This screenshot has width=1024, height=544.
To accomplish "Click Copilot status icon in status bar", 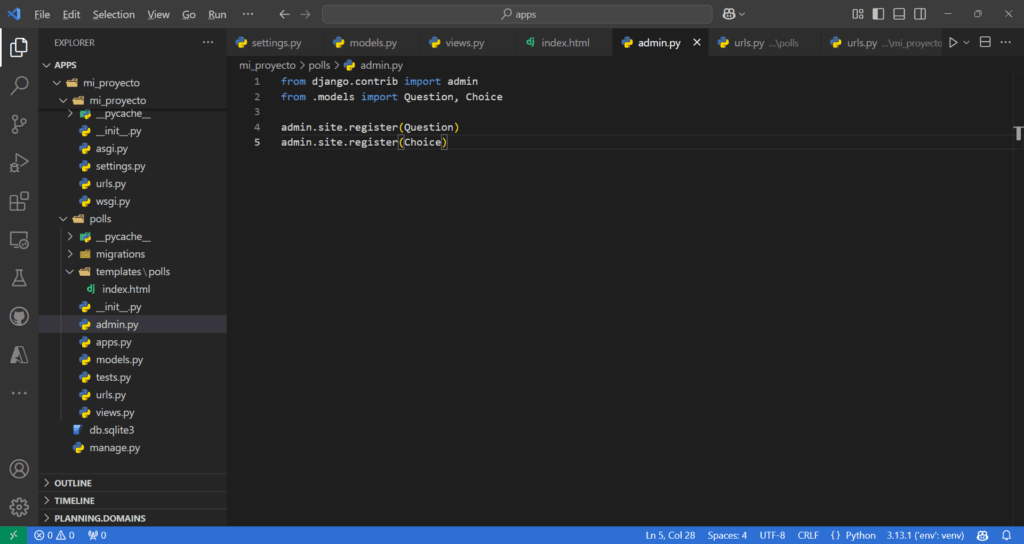I will [x=982, y=536].
